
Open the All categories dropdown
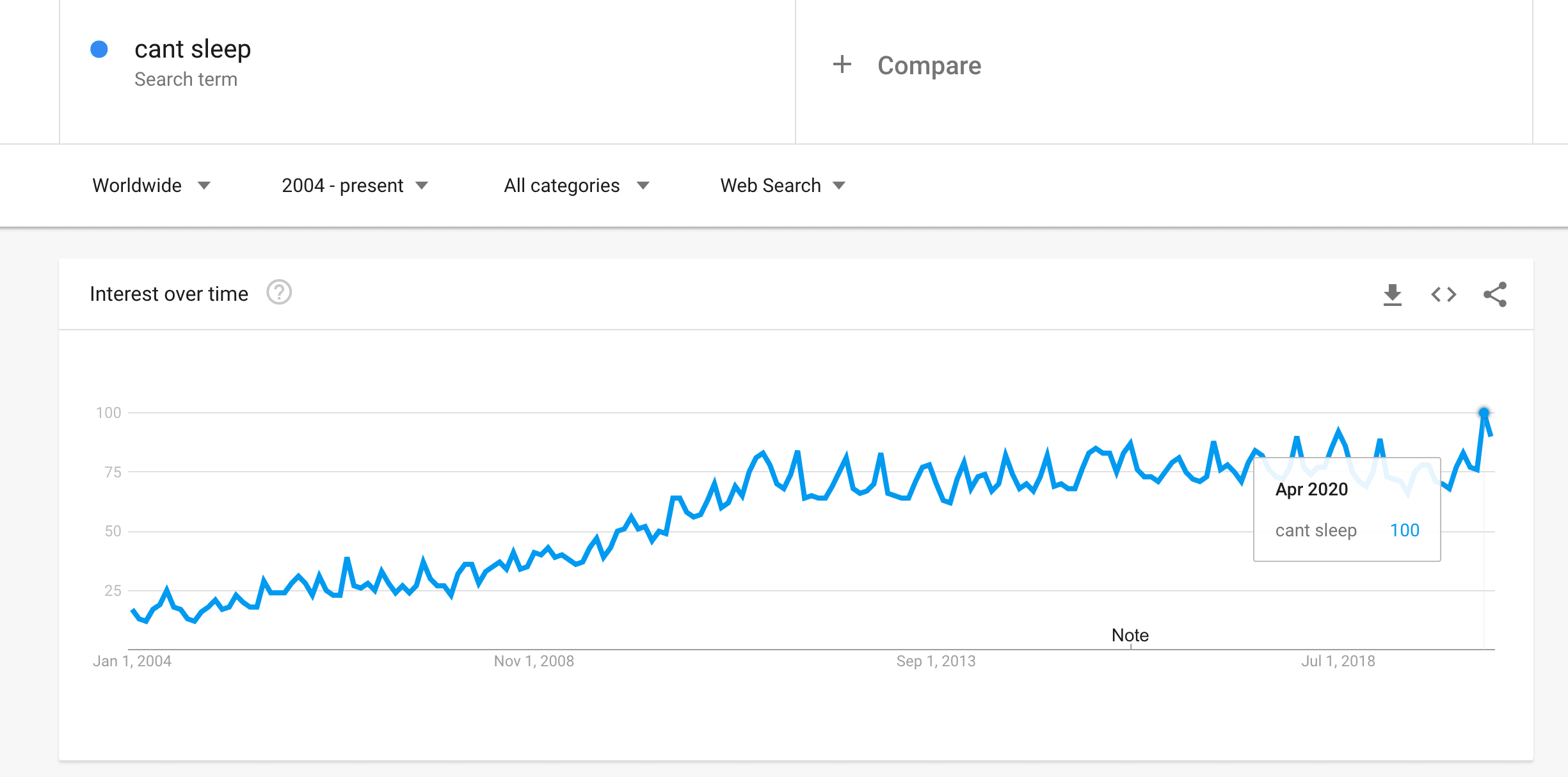(576, 186)
